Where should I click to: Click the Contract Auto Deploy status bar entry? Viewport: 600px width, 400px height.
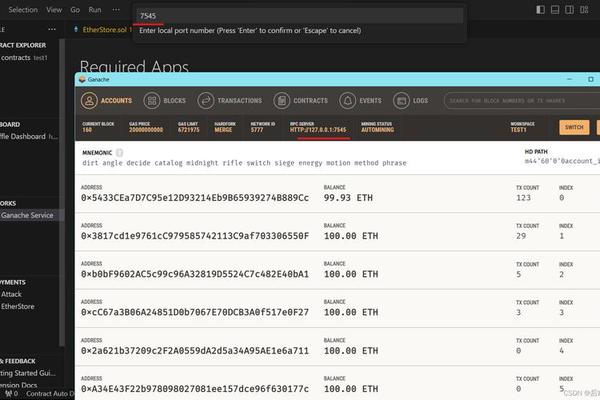[50, 393]
